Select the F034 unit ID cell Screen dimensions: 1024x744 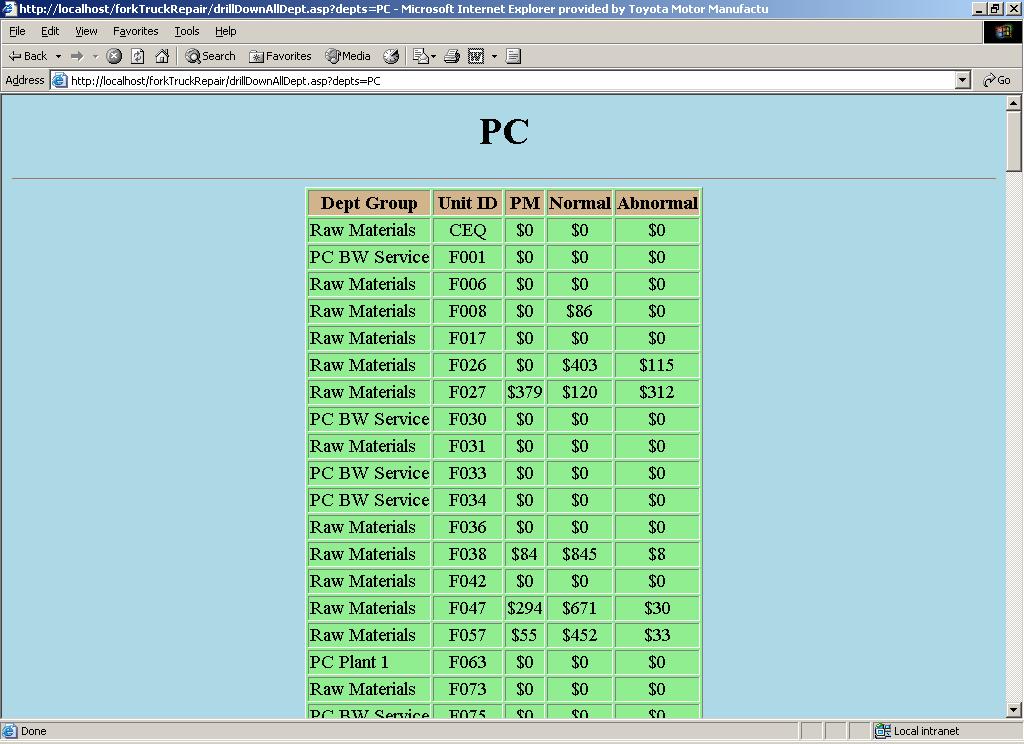tap(468, 500)
